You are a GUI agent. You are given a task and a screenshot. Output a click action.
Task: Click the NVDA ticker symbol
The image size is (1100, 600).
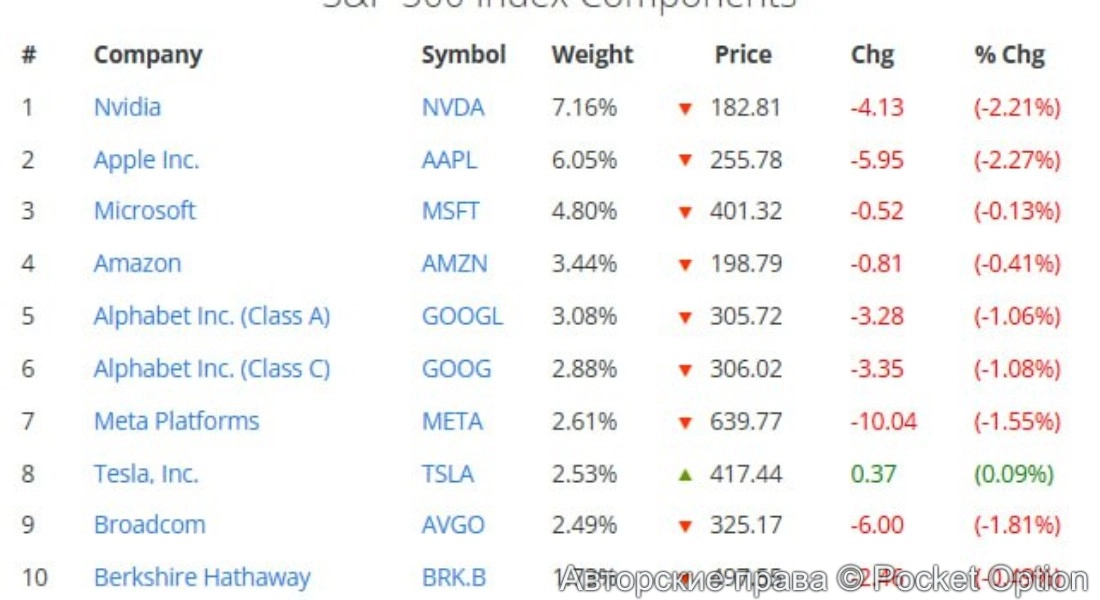[x=452, y=107]
